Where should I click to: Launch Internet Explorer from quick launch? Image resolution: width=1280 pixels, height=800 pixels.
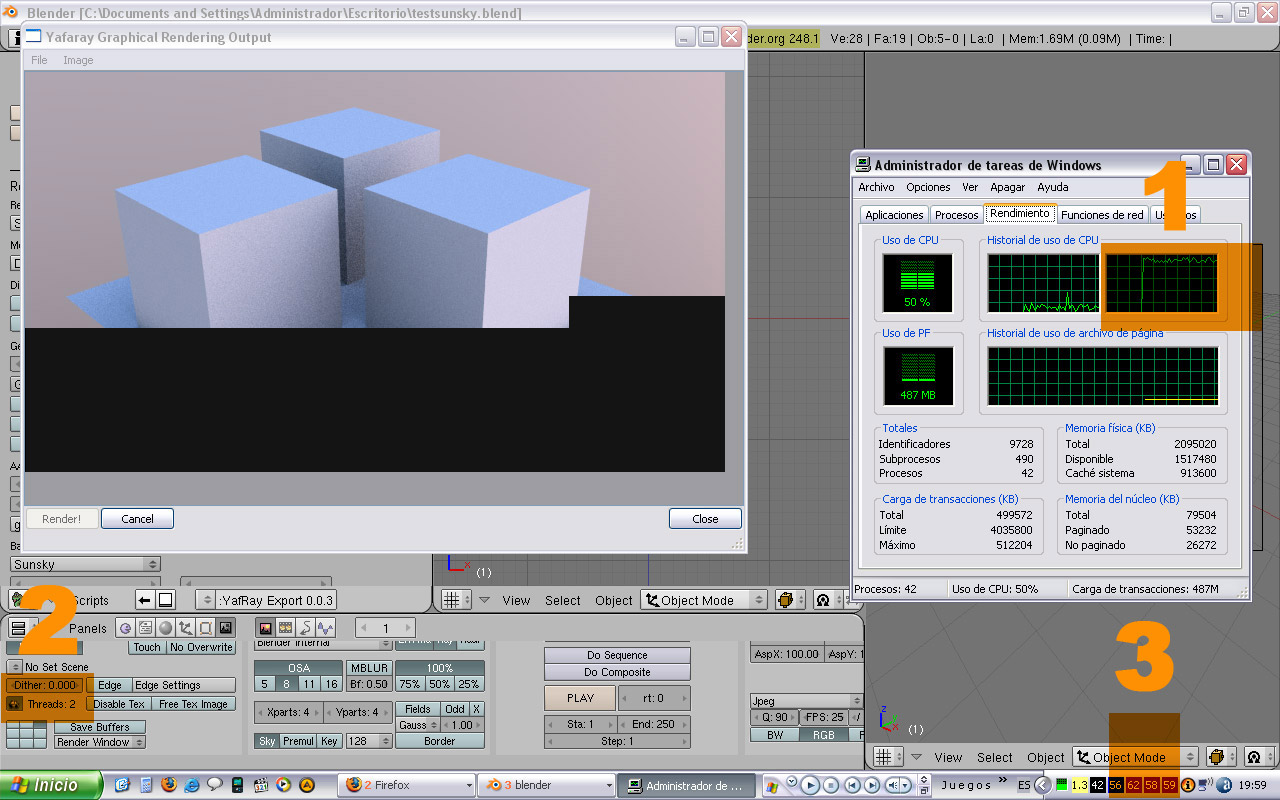191,785
